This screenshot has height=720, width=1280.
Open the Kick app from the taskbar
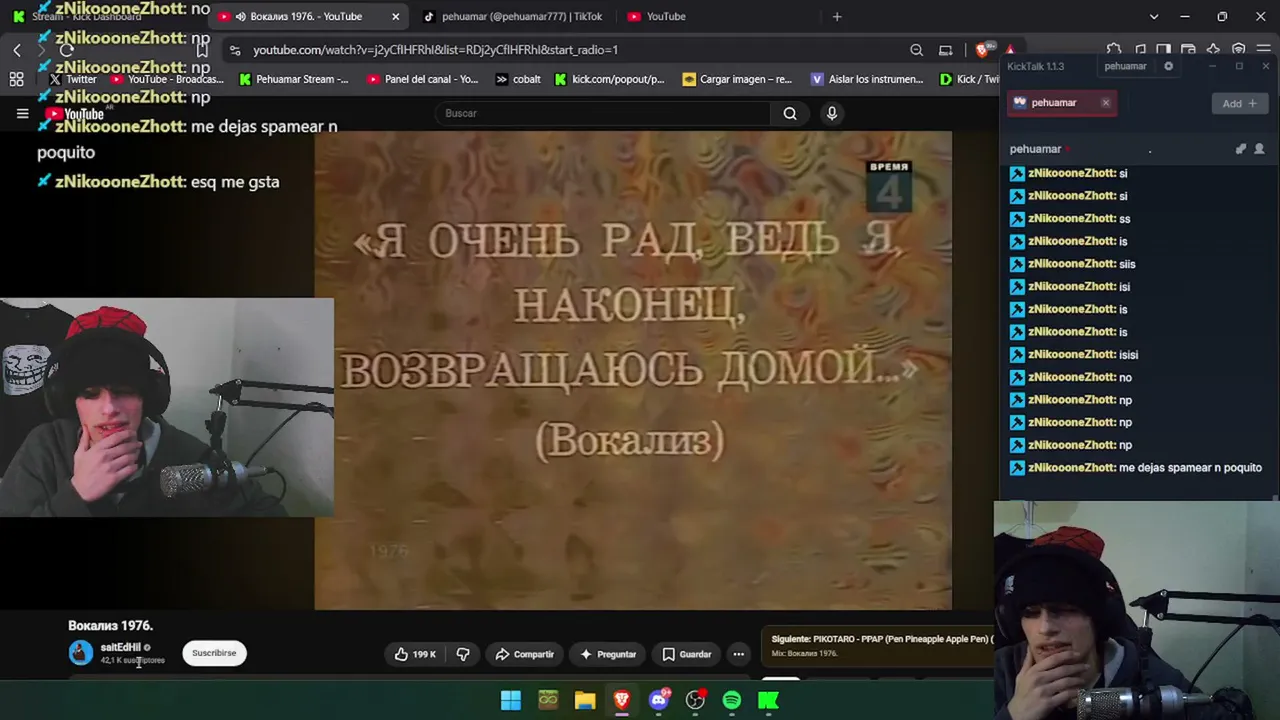(x=769, y=700)
